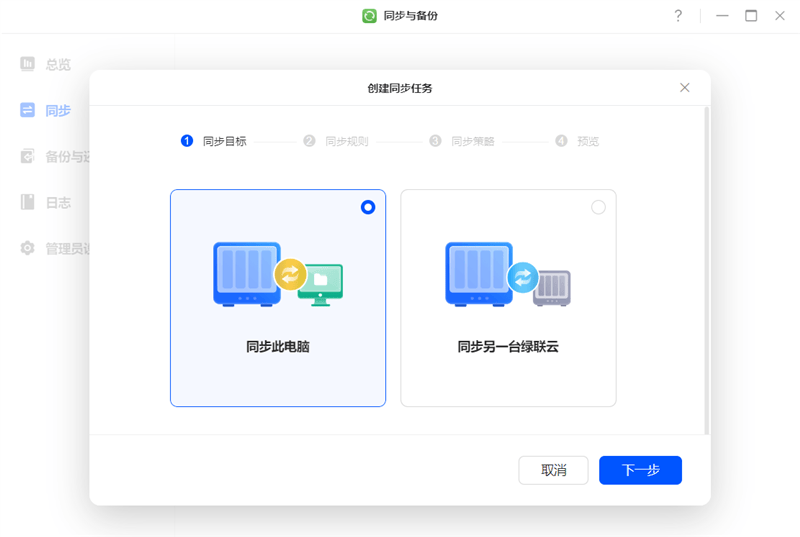The width and height of the screenshot is (800, 537).
Task: Click the dialog's vertical scrollbar
Action: pos(707,270)
